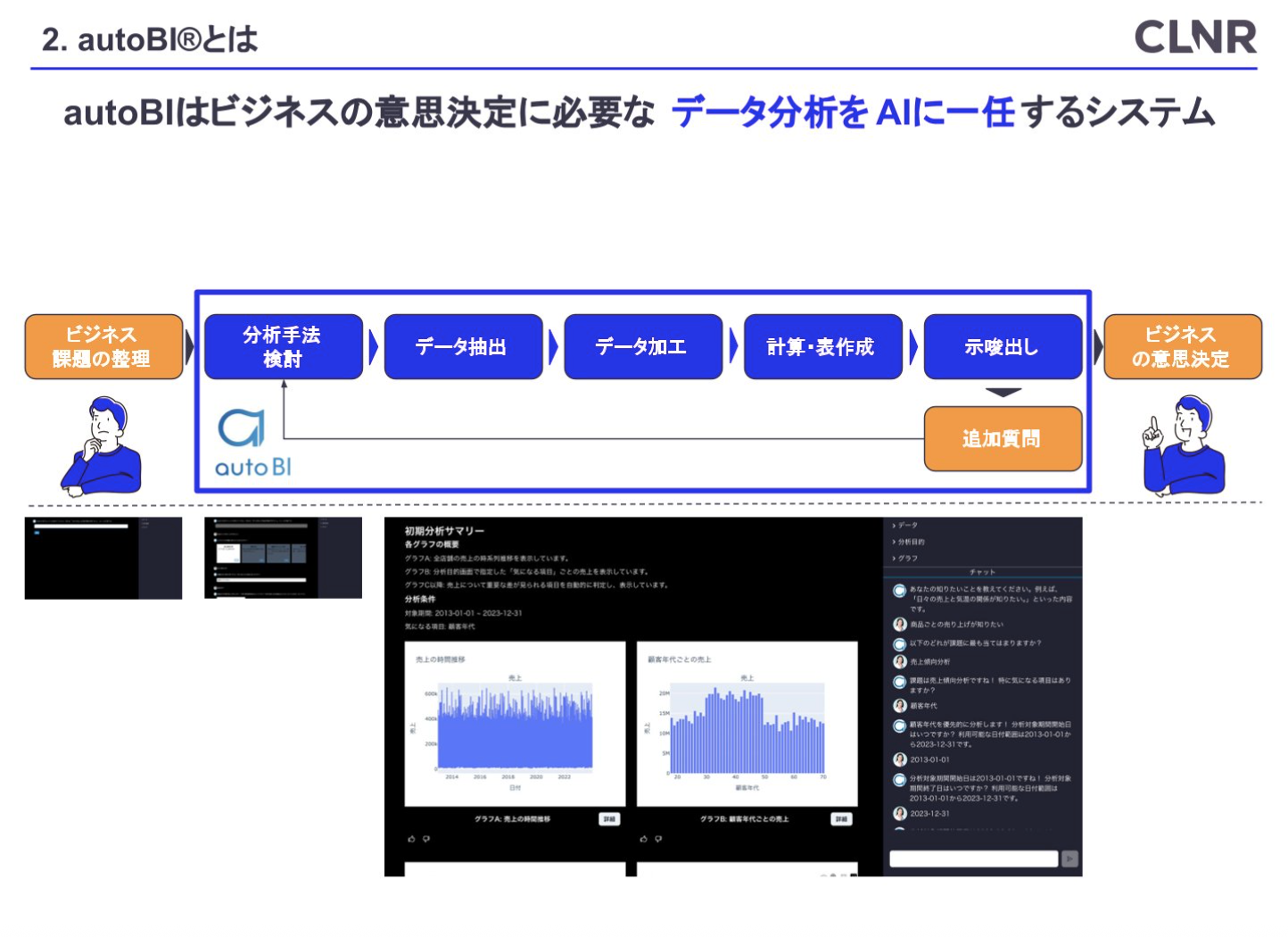Click the 示唆出し step box
Screen dimensions: 1288x937
point(1003,346)
